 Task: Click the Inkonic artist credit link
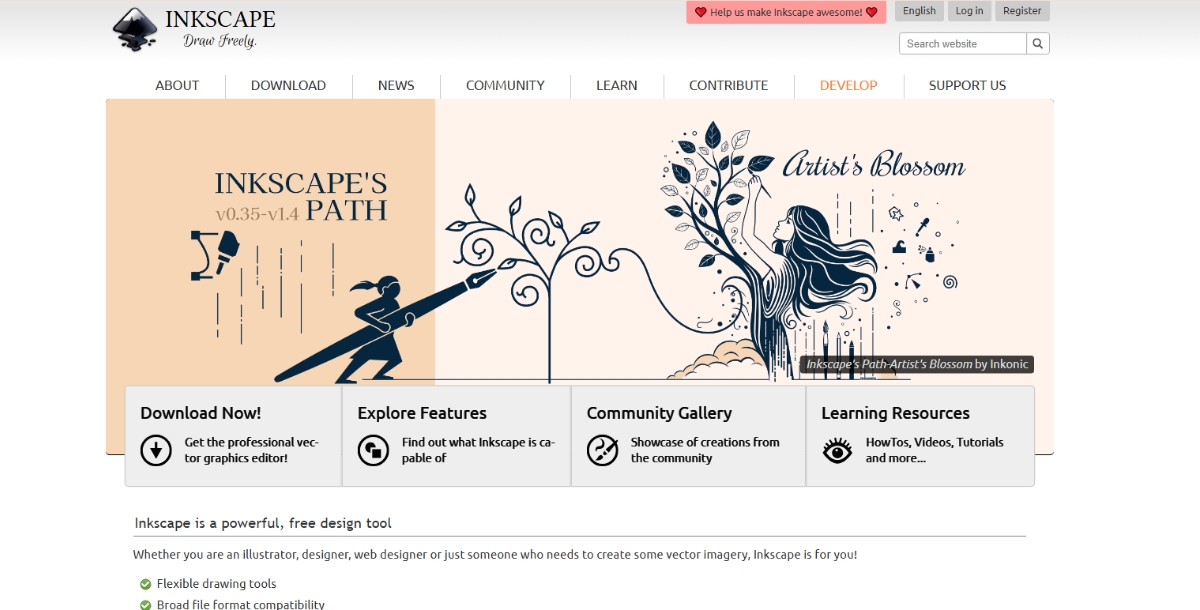(1007, 364)
